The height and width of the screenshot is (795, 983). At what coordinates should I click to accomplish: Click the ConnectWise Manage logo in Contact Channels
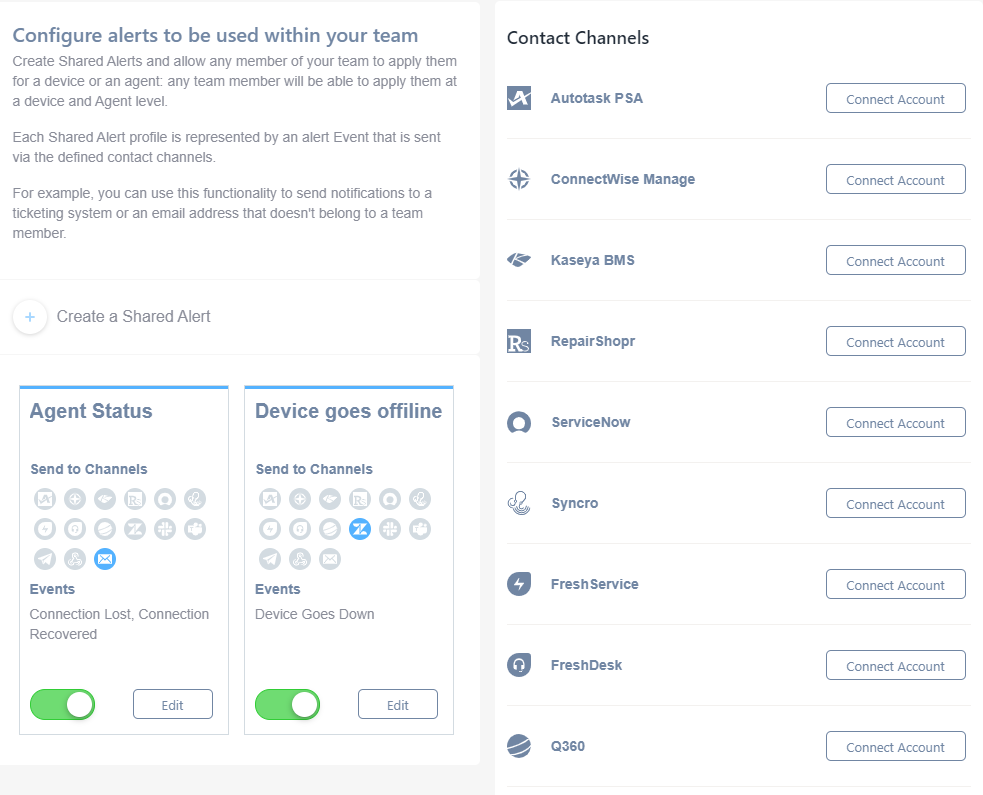[519, 179]
